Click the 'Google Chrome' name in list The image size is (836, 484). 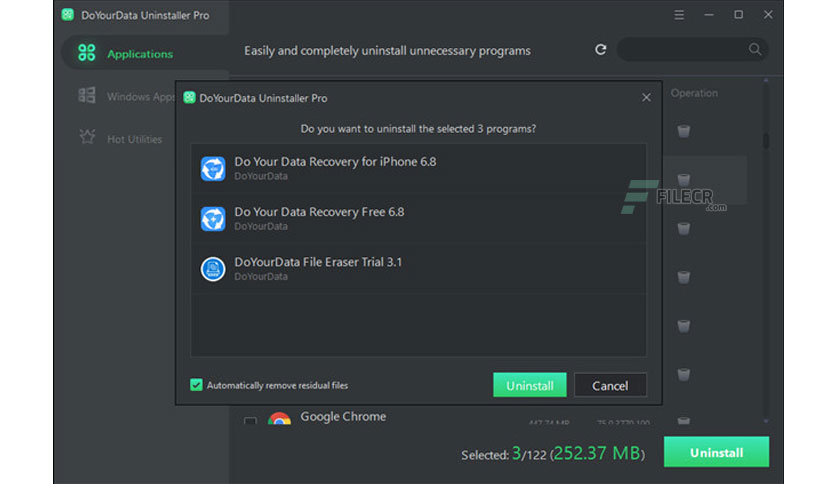pyautogui.click(x=343, y=416)
